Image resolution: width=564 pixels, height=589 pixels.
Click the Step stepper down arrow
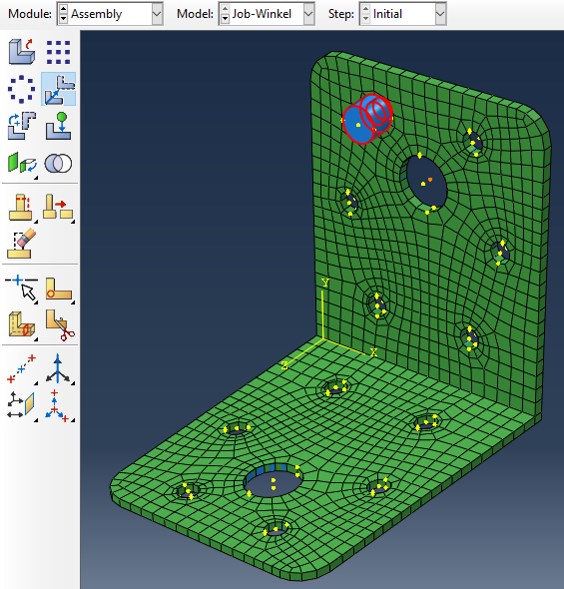[365, 19]
